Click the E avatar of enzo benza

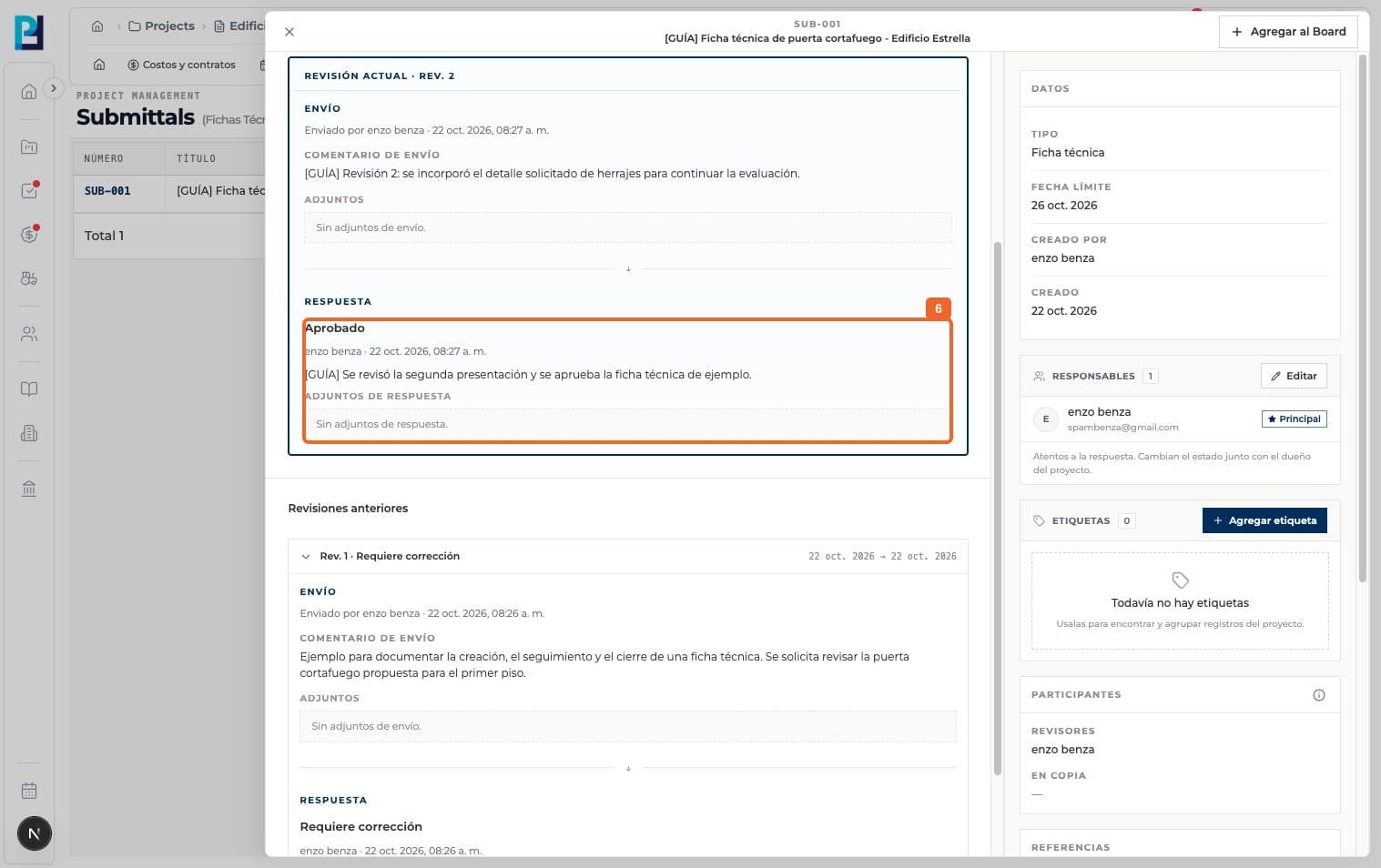click(x=1045, y=419)
